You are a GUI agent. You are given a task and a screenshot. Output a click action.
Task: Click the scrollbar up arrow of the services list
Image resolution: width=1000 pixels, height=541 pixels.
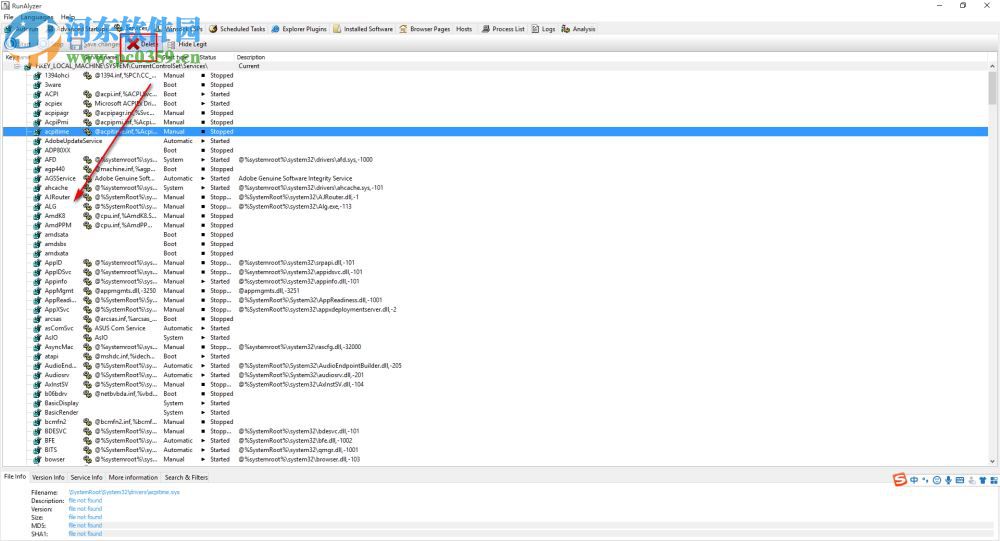tap(992, 66)
